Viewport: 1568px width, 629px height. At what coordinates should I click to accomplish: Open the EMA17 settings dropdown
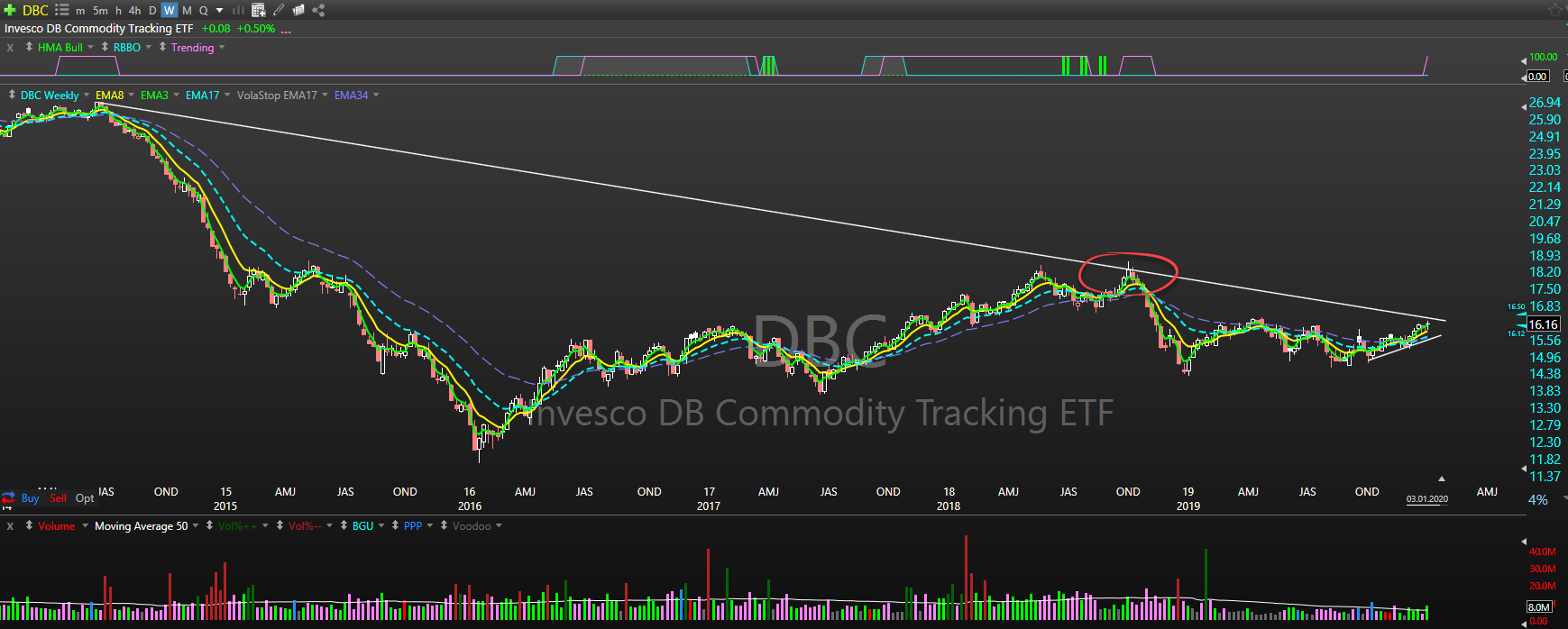[227, 96]
